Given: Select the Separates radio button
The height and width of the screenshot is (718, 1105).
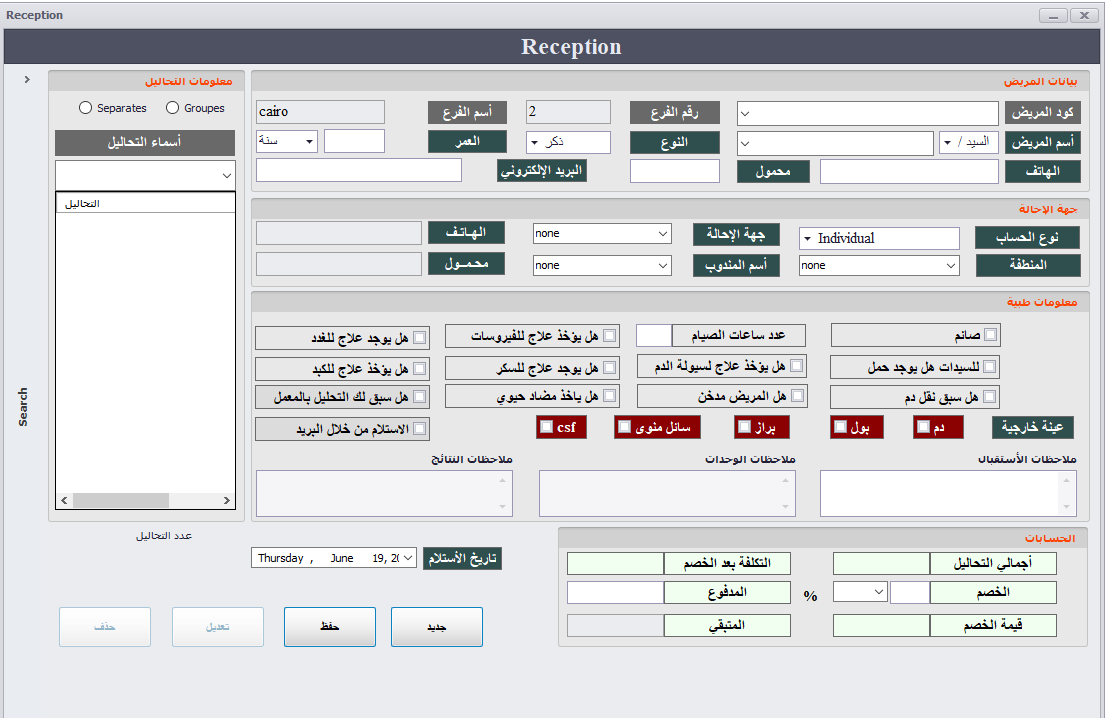Looking at the screenshot, I should (x=86, y=108).
